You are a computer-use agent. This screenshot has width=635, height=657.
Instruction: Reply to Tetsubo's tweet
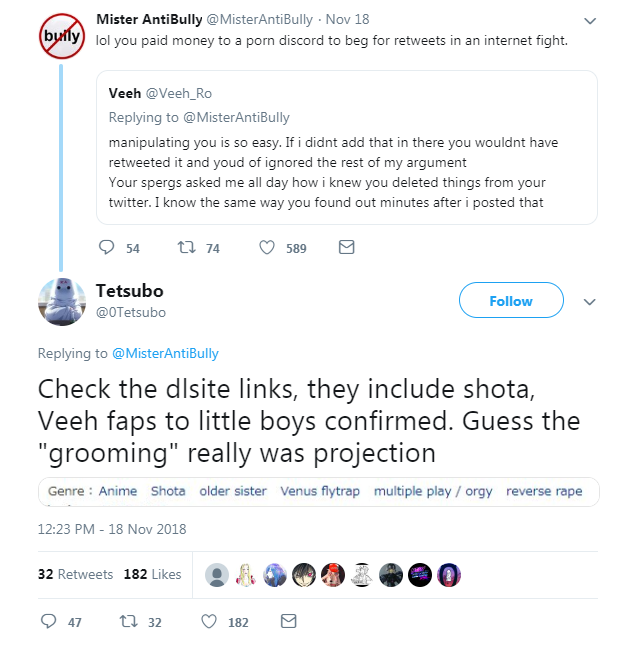(x=49, y=621)
